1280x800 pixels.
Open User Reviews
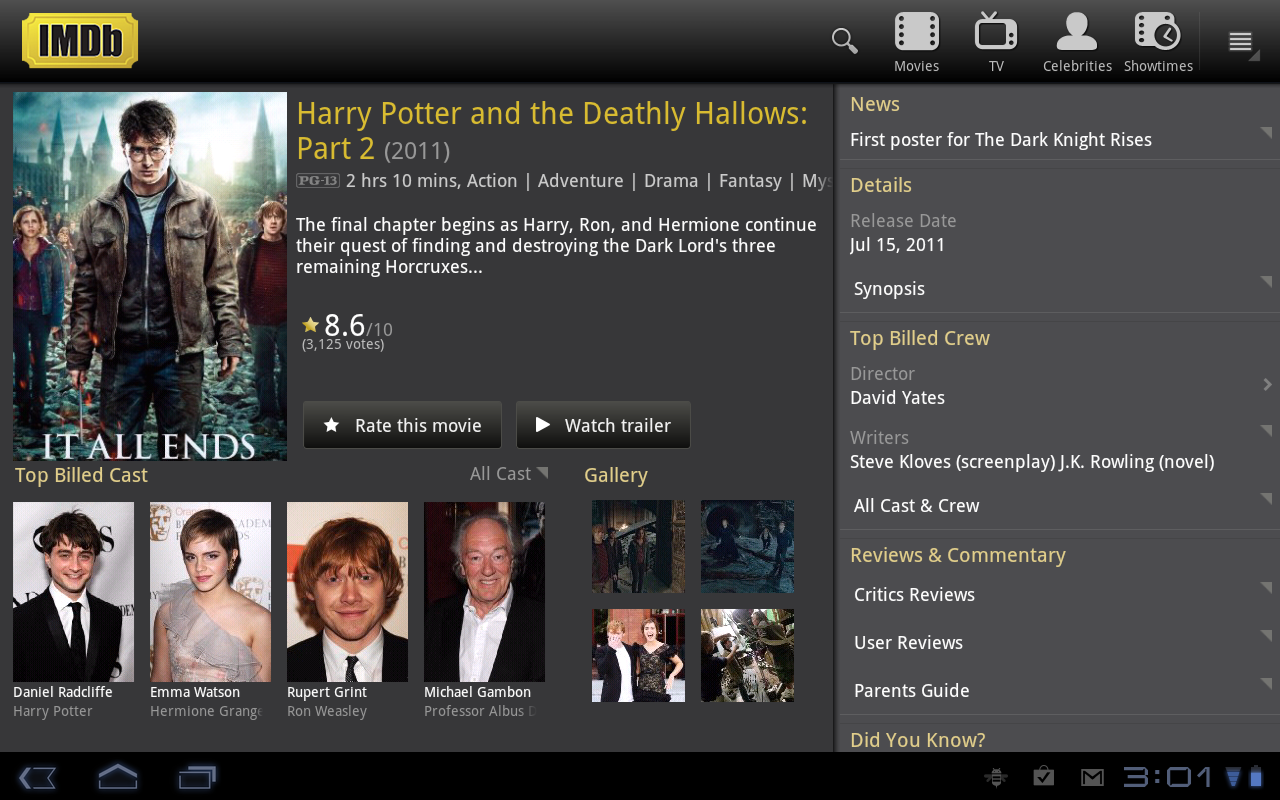[x=1058, y=643]
